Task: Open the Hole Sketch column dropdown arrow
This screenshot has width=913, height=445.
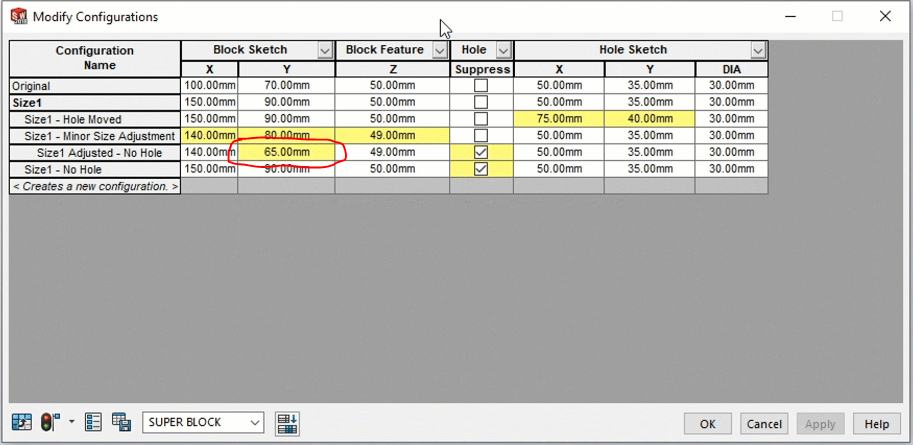Action: click(758, 51)
